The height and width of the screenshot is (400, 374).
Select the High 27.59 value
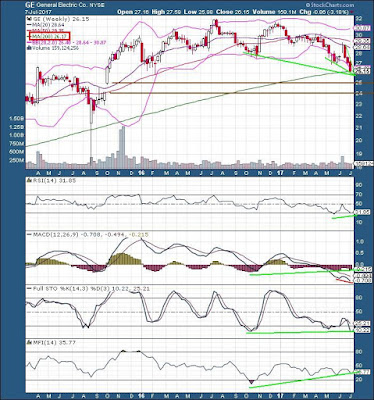pyautogui.click(x=167, y=12)
